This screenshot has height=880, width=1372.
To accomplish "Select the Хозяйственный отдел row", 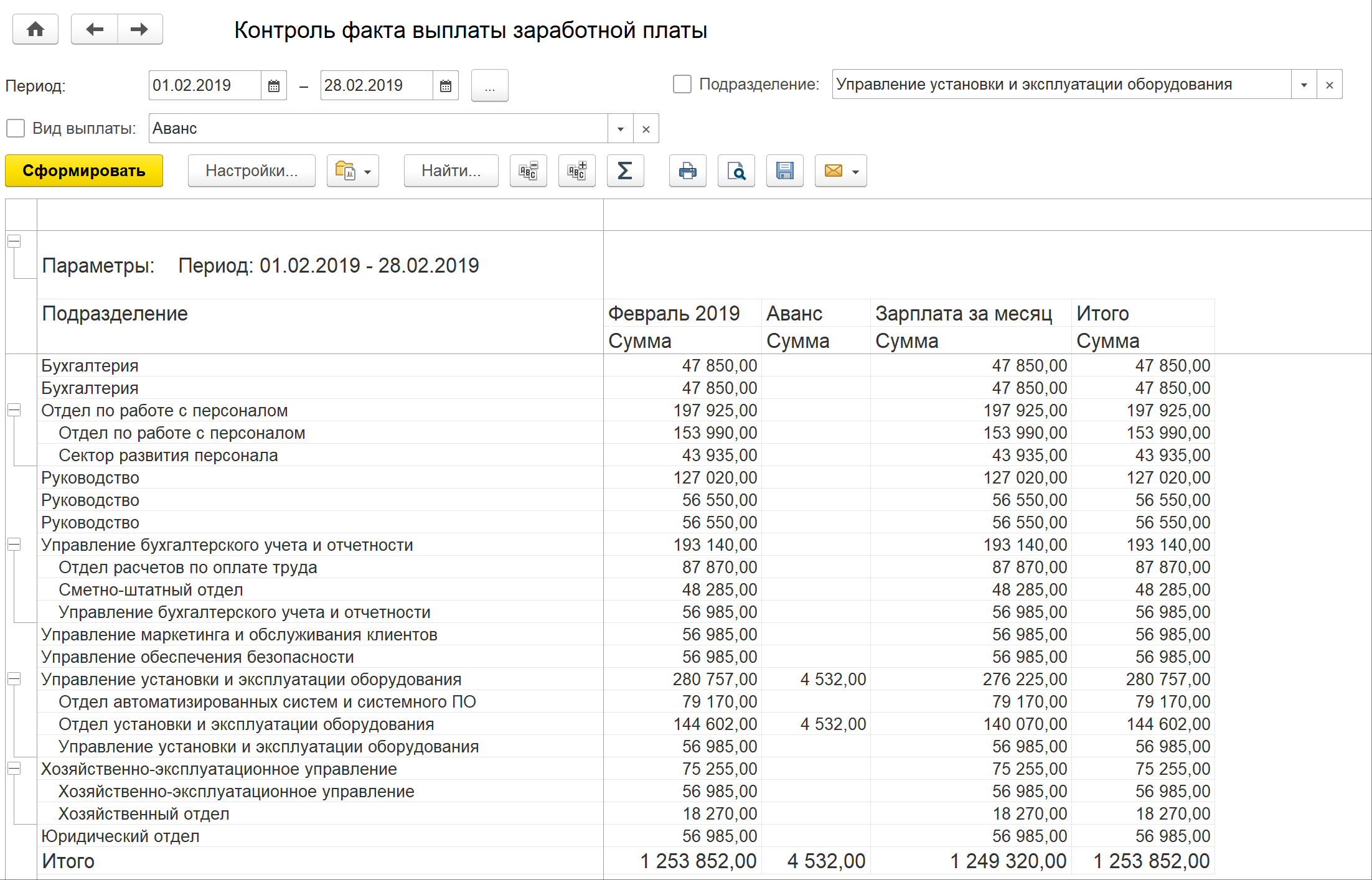I will pyautogui.click(x=626, y=814).
